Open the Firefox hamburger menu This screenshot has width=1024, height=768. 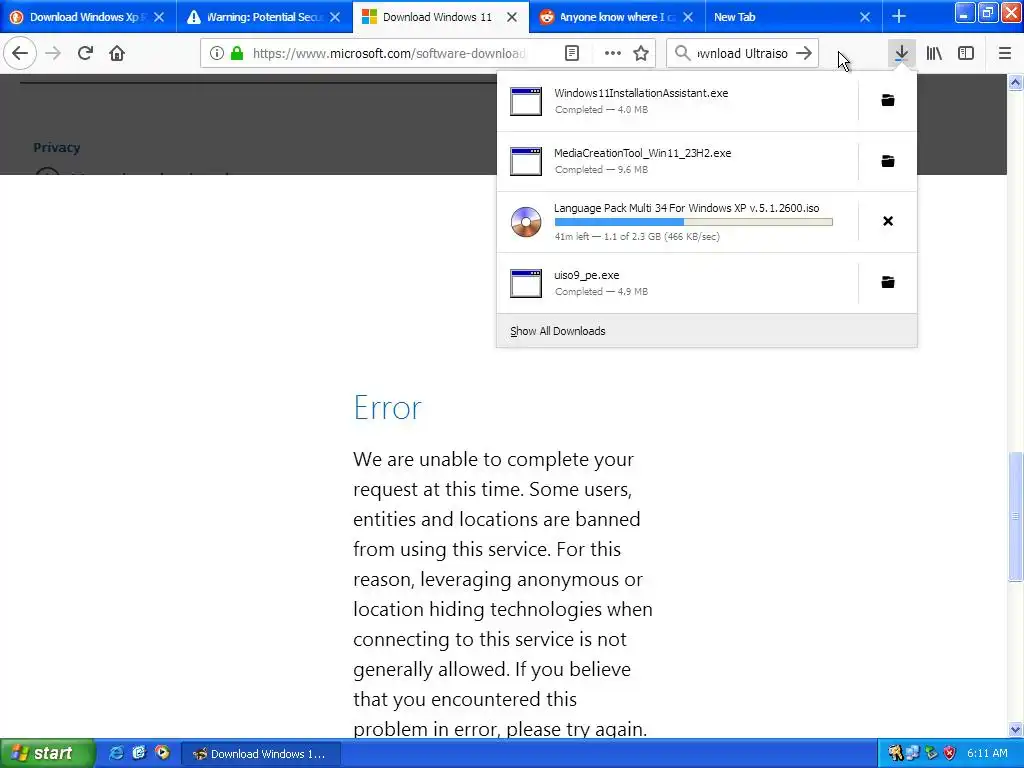1004,53
